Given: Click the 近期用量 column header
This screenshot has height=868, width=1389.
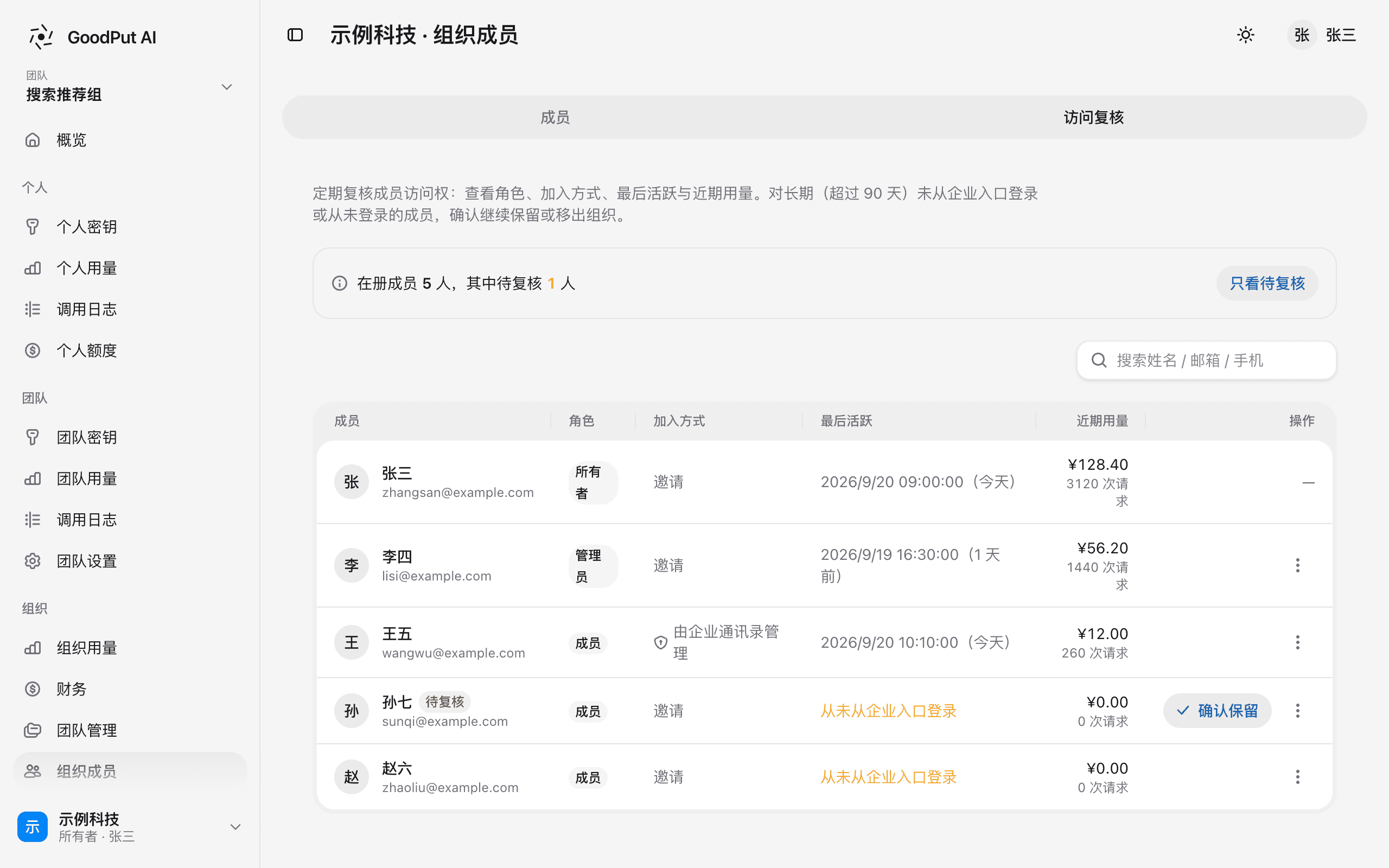Looking at the screenshot, I should pos(1103,421).
